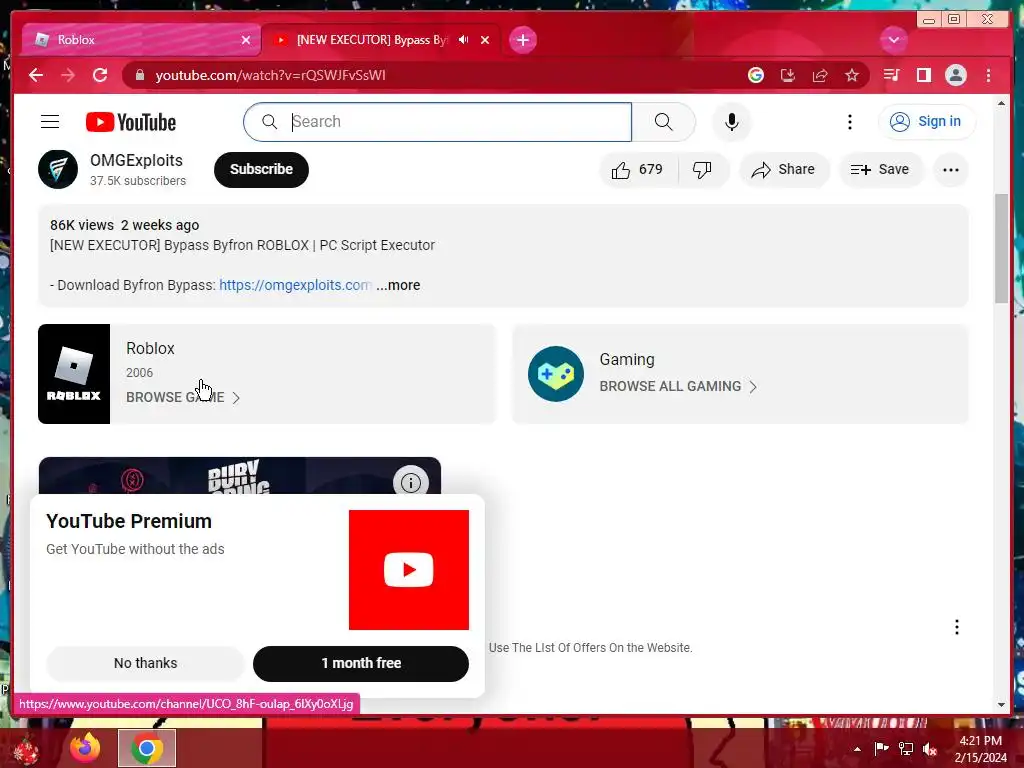This screenshot has width=1024, height=768.
Task: Click the install app icon in address bar
Action: click(788, 75)
